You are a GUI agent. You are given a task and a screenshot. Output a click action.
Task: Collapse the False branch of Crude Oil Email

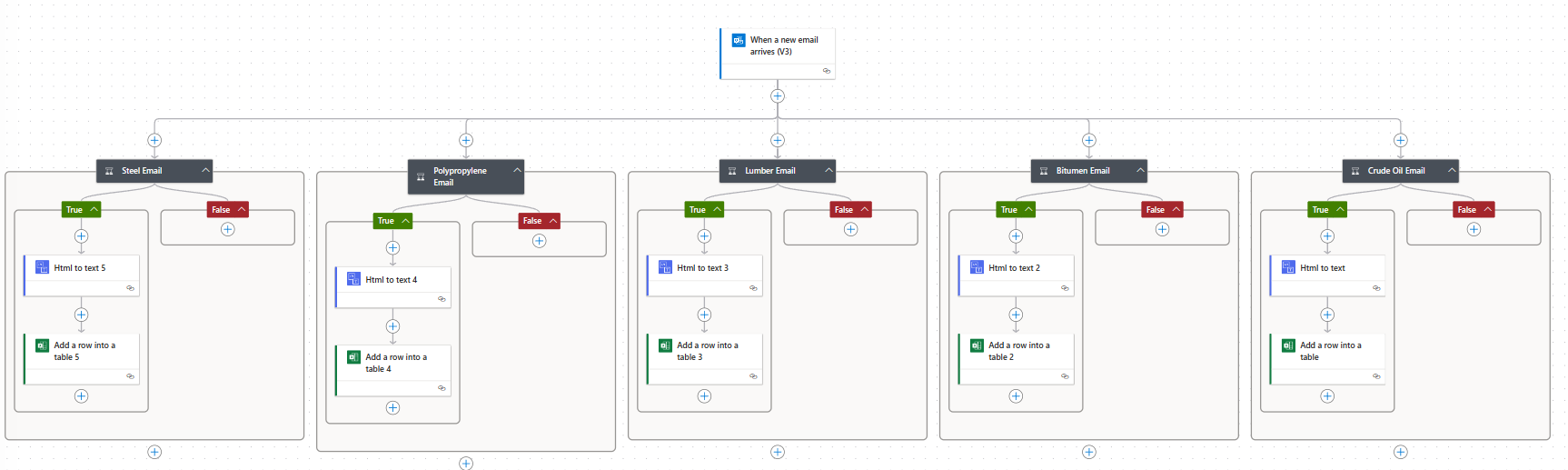coord(1488,209)
